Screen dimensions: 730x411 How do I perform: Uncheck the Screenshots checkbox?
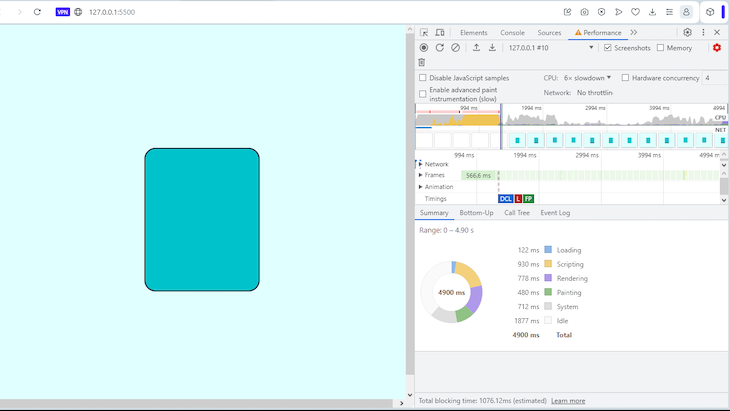click(608, 48)
